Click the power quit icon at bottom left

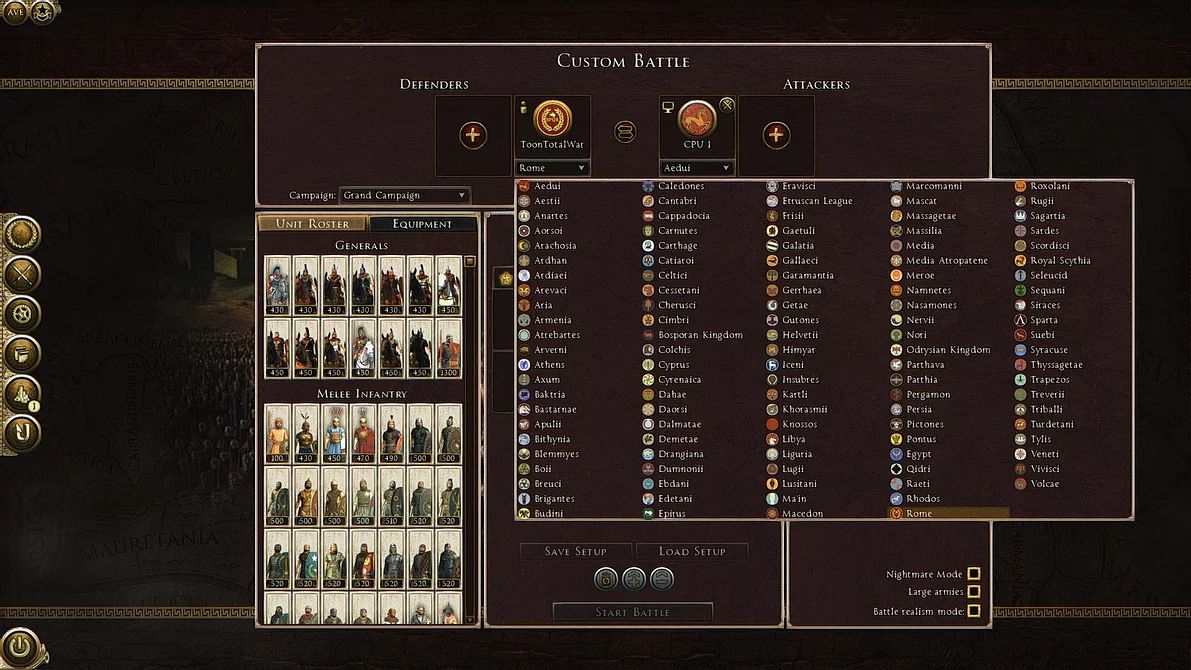(19, 645)
